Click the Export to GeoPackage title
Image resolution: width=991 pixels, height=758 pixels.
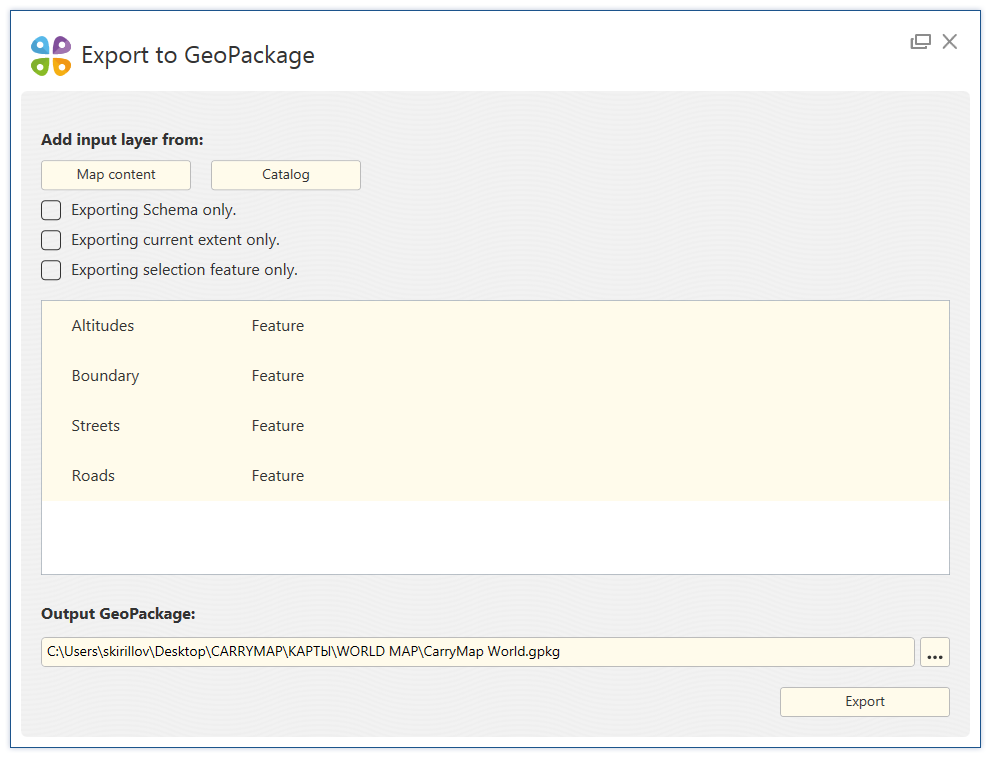tap(198, 56)
